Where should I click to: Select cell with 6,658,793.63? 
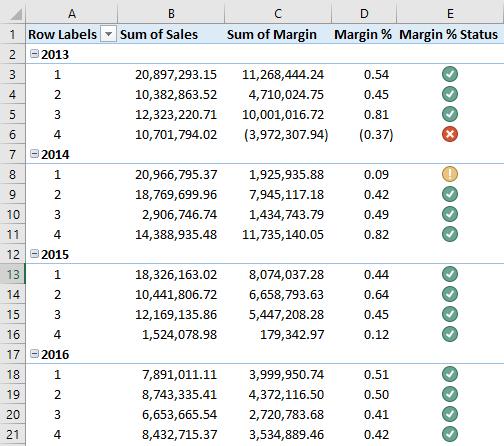pyautogui.click(x=278, y=294)
